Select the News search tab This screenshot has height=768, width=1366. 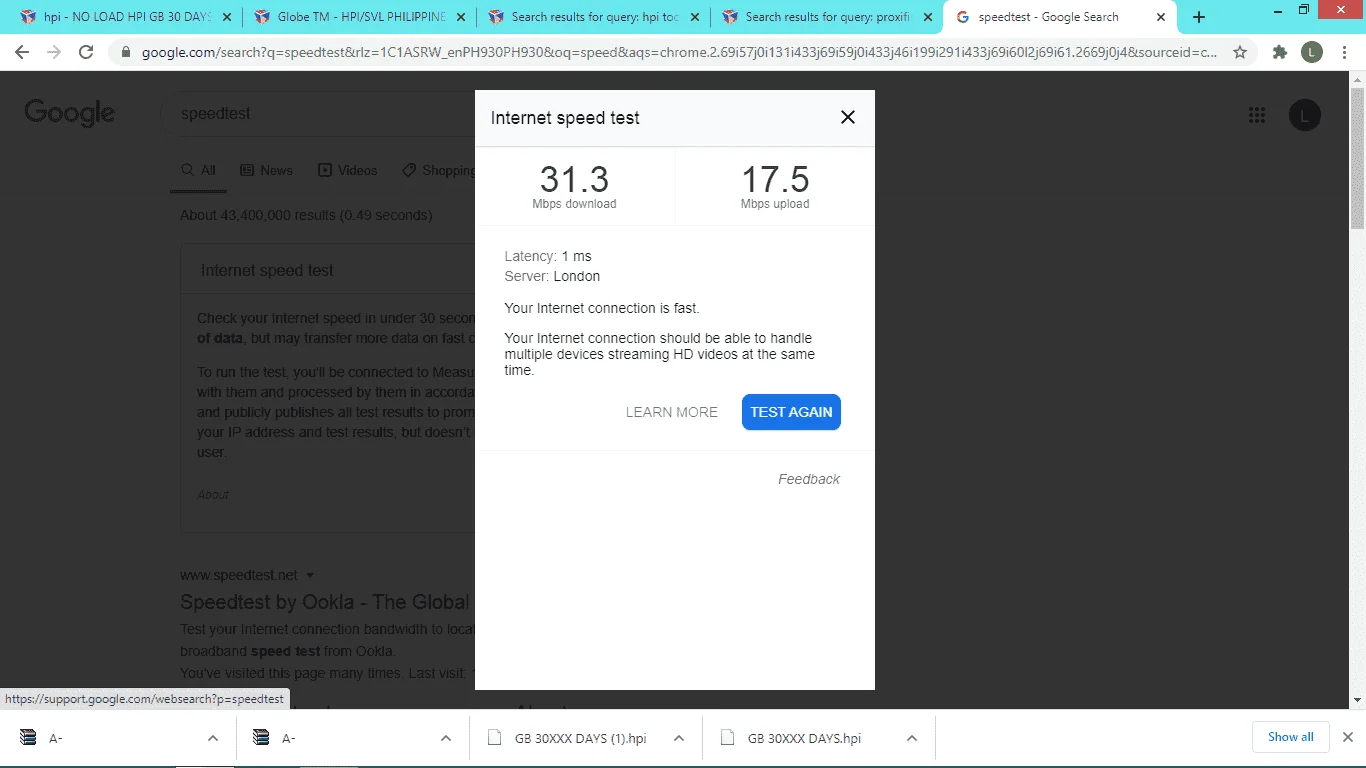[267, 171]
